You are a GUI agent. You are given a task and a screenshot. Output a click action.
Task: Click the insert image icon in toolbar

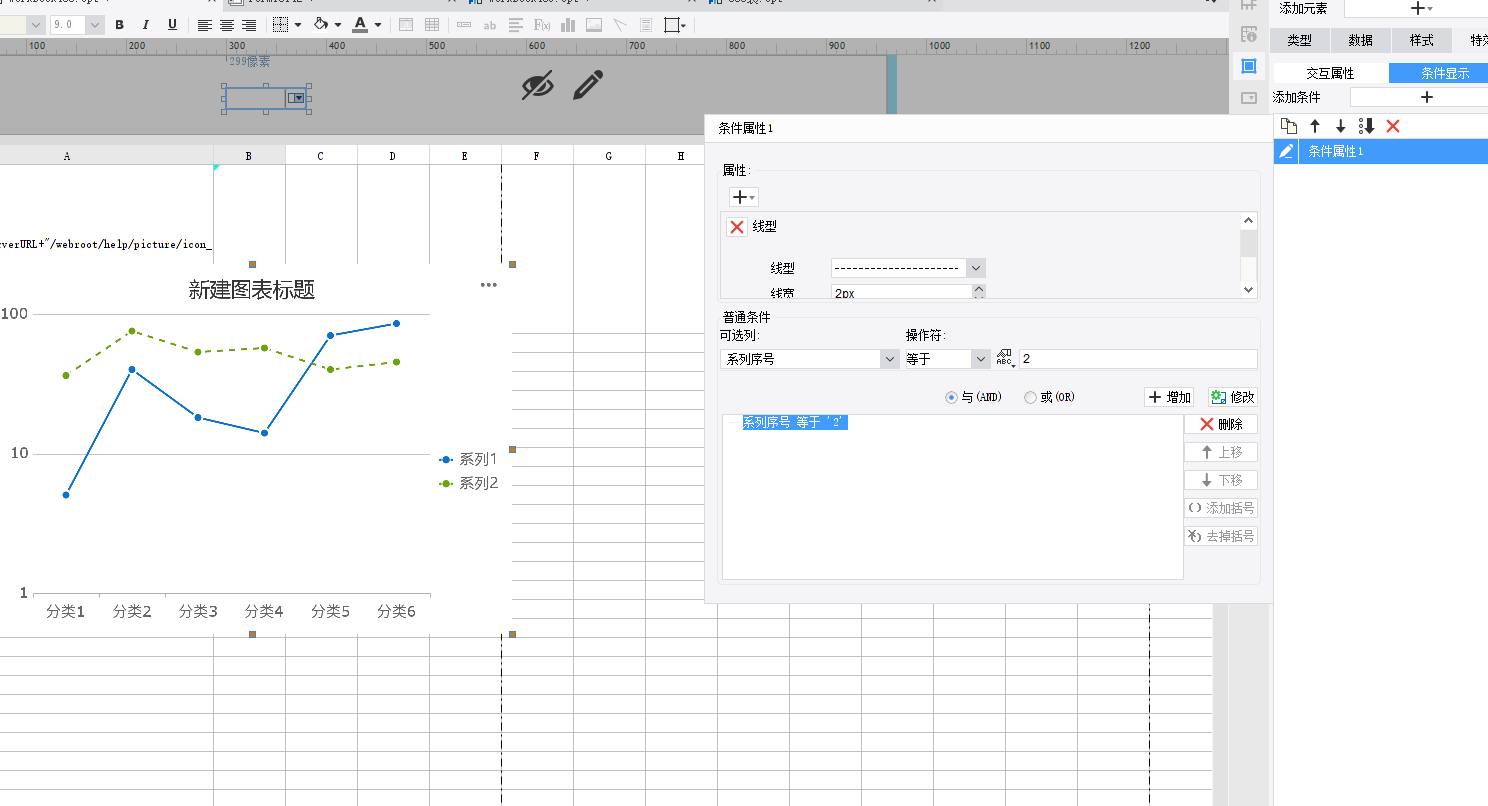click(594, 25)
